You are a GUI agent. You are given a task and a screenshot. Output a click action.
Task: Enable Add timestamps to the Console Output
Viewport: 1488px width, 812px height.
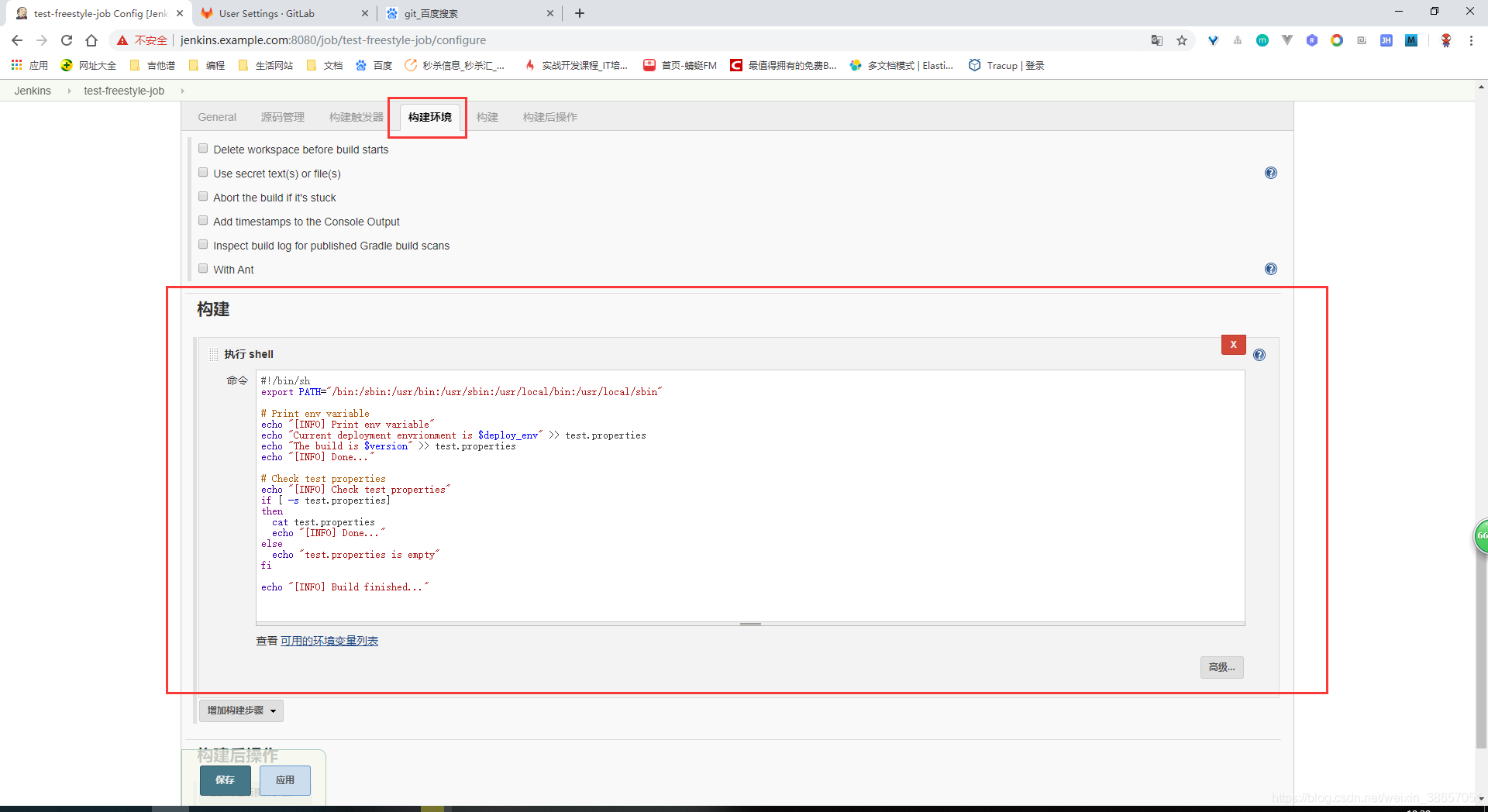203,220
